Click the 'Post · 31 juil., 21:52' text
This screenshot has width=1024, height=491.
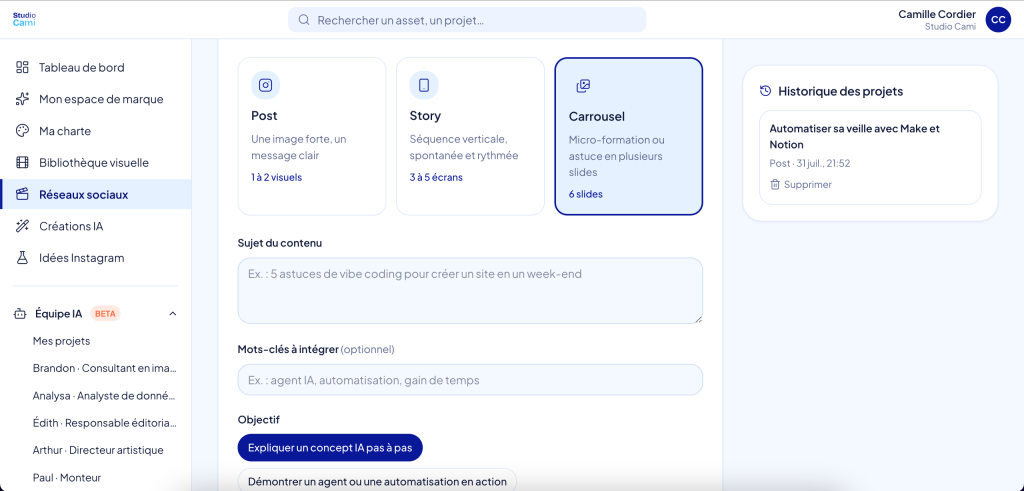coord(810,164)
